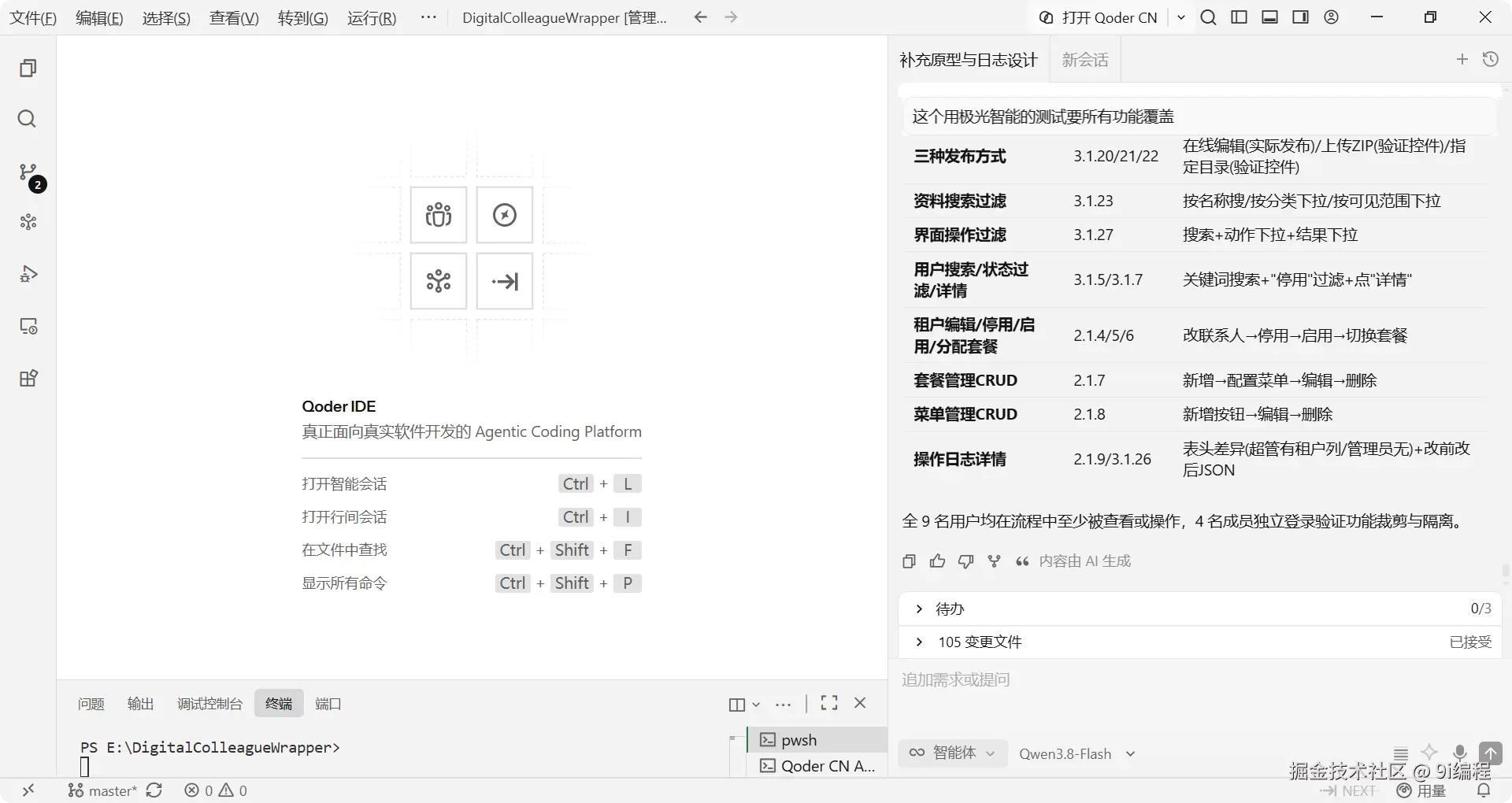This screenshot has width=1512, height=803.
Task: Open the 转到(G) menu
Action: [303, 17]
